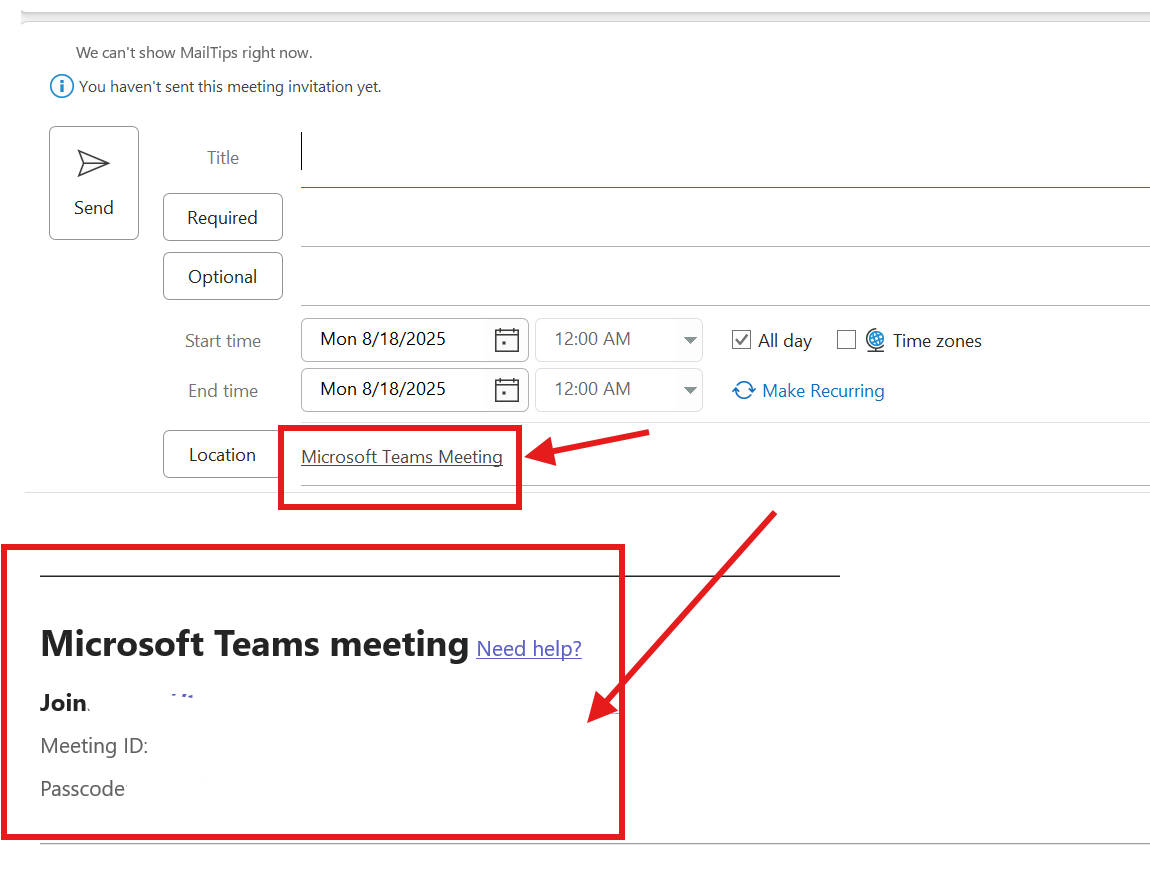Image resolution: width=1150 pixels, height=882 pixels.
Task: Click the 'Join' text in meeting details
Action: click(x=64, y=702)
